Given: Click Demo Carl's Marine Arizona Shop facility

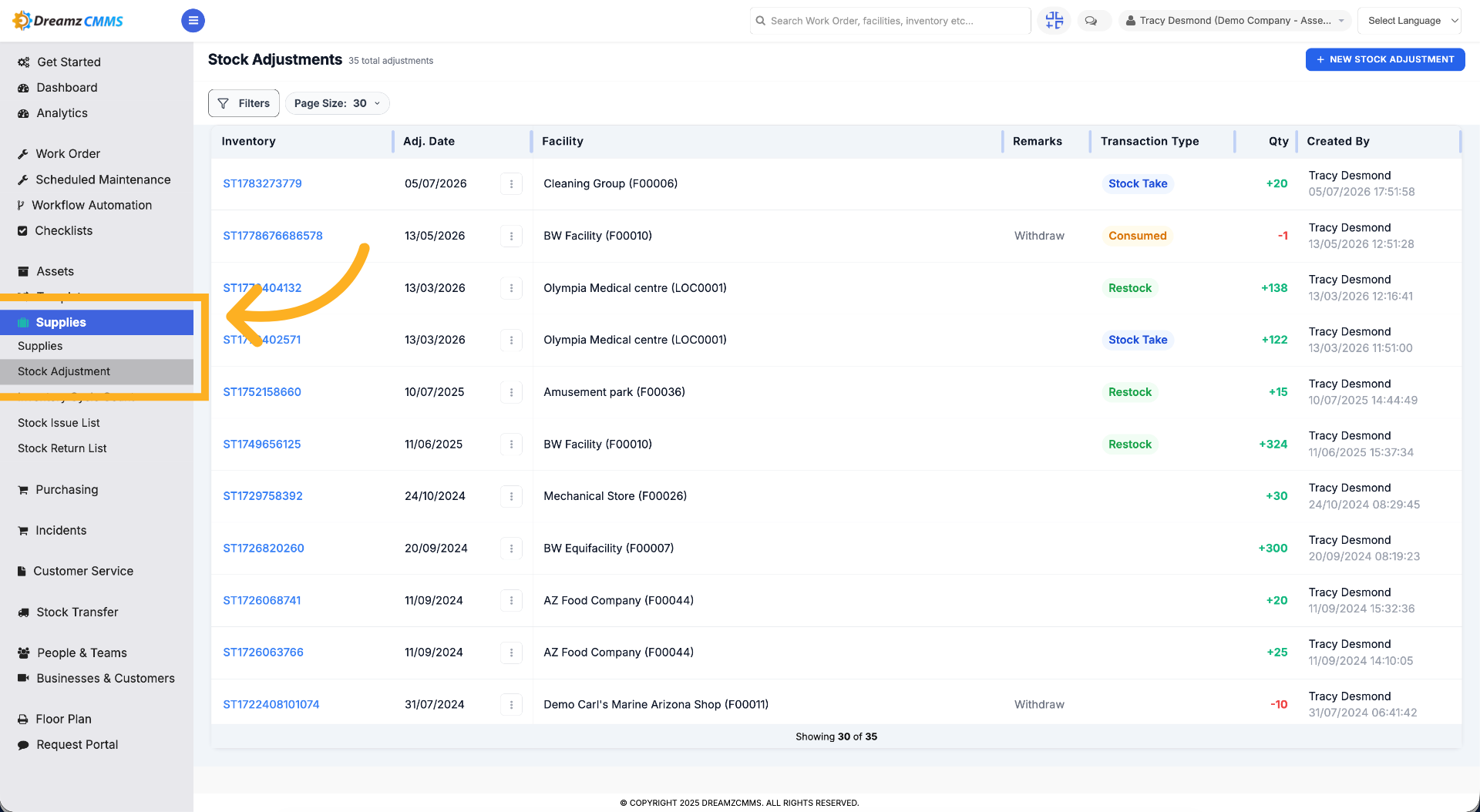Looking at the screenshot, I should tap(656, 704).
